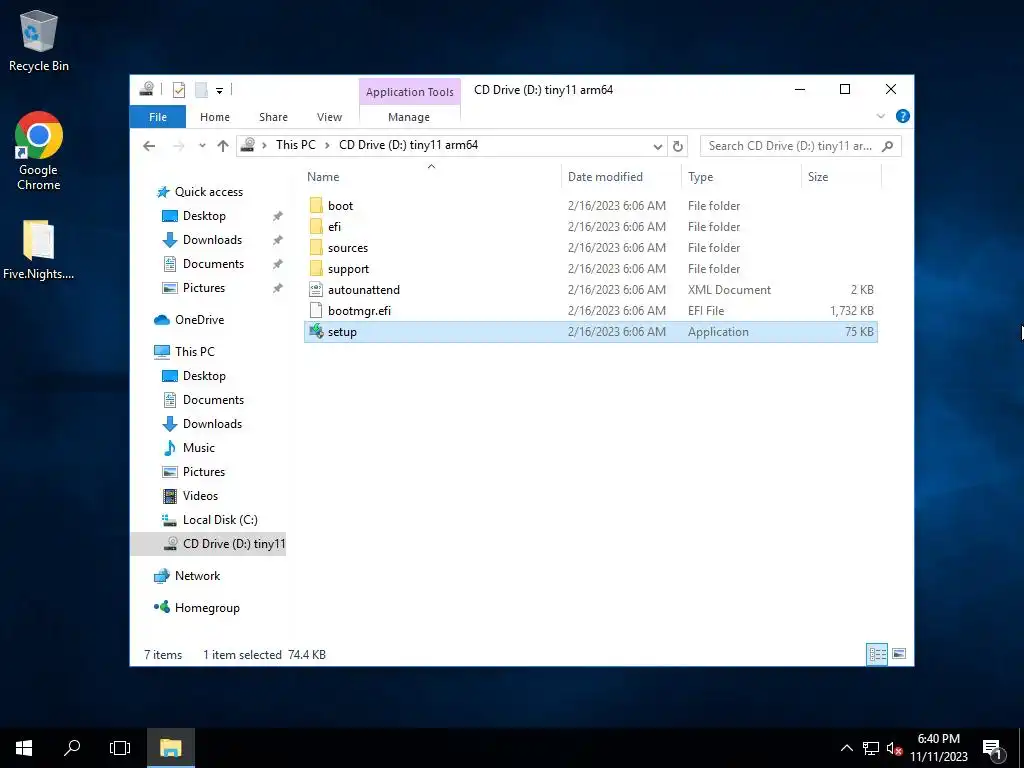
Task: Open Videos under This PC
Action: point(200,496)
